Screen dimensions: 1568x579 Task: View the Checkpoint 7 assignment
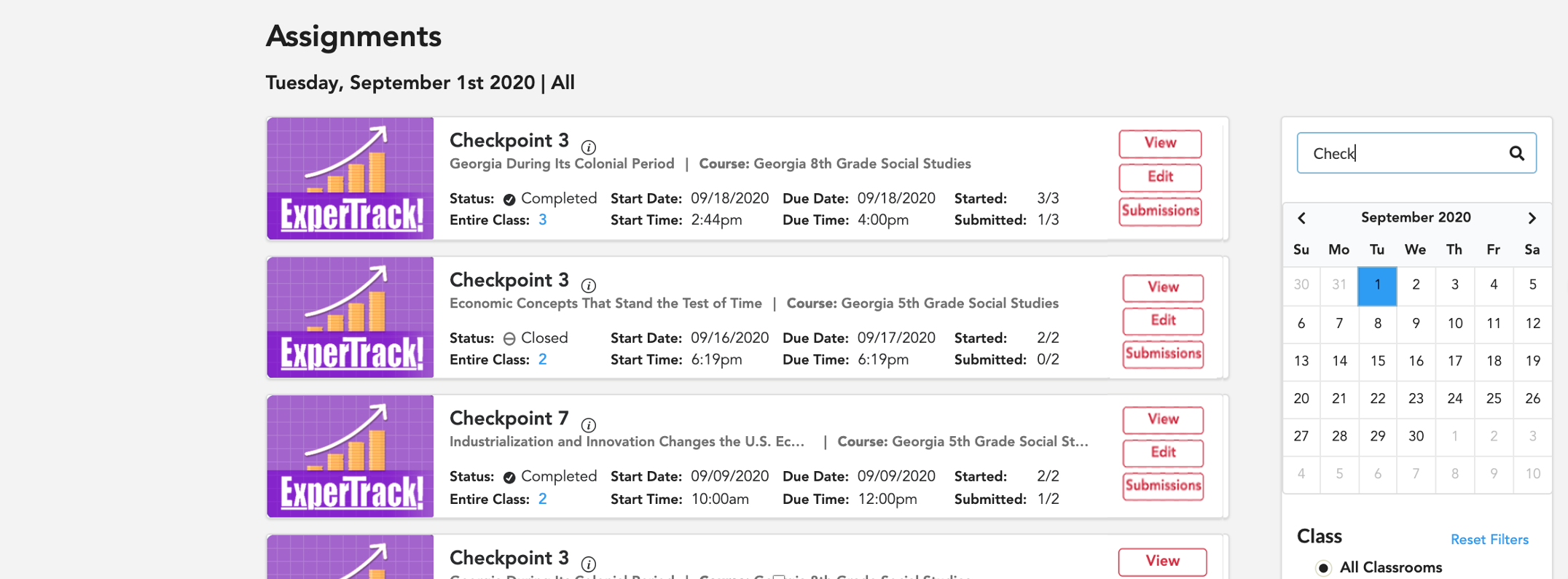(x=1163, y=419)
